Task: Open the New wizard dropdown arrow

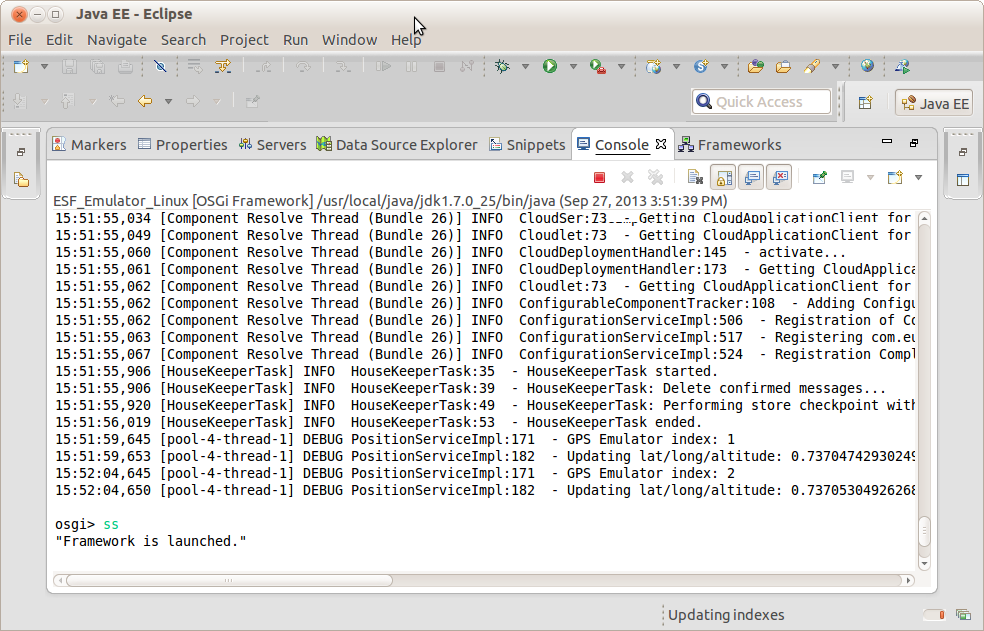Action: click(x=44, y=67)
